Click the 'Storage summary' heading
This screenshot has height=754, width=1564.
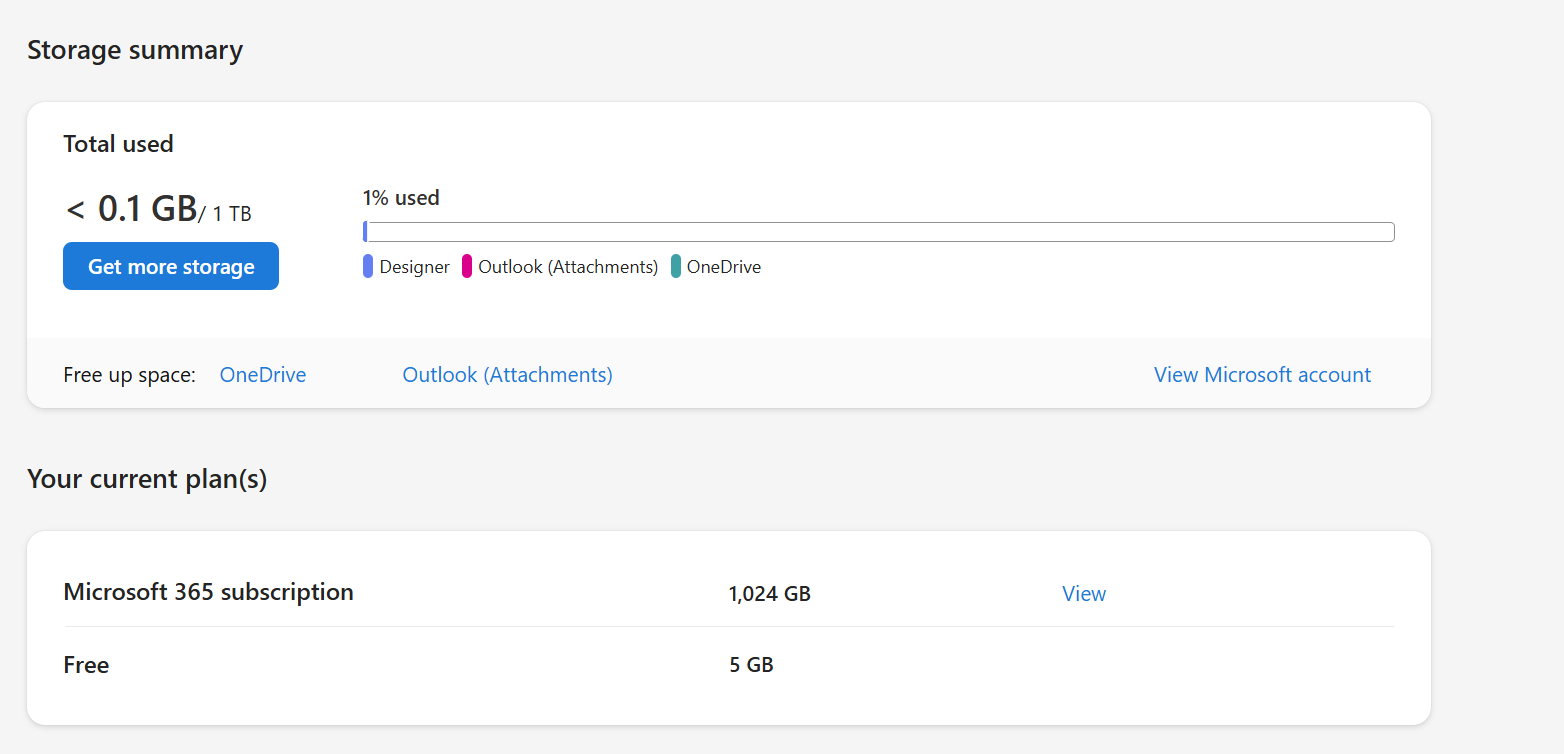(135, 50)
